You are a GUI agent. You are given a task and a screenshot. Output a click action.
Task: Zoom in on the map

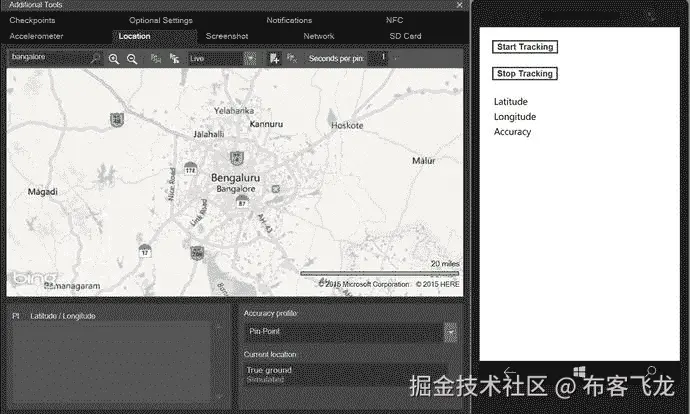pyautogui.click(x=114, y=59)
